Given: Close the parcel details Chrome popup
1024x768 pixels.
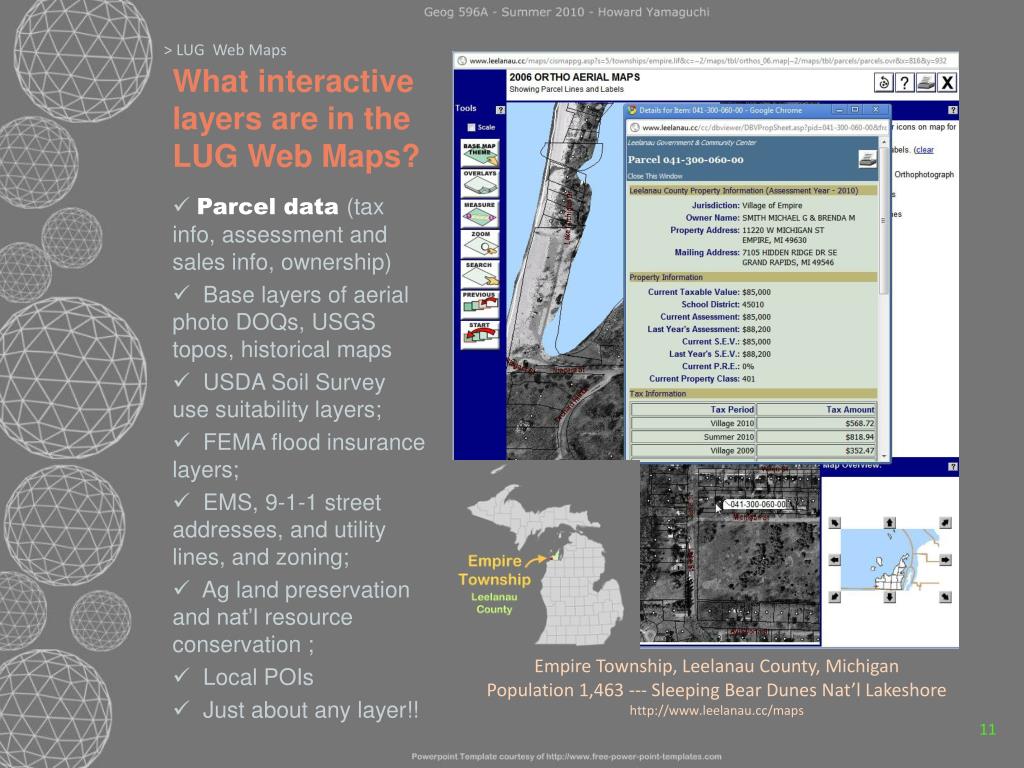Looking at the screenshot, I should pos(876,110).
